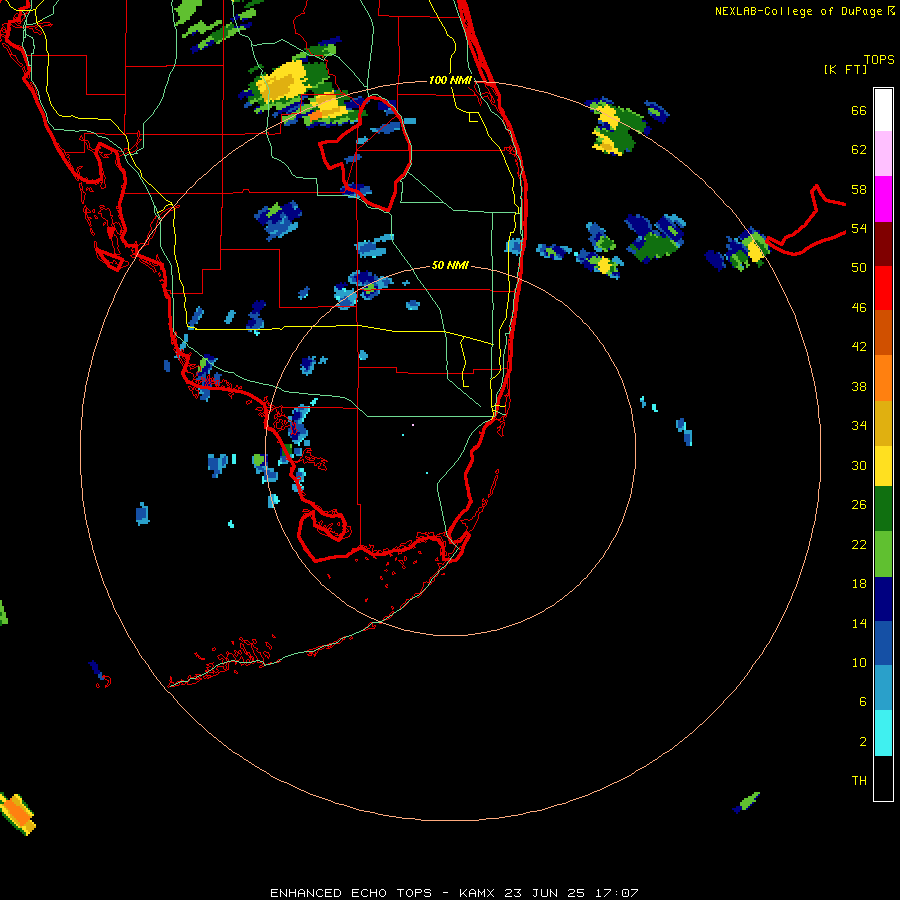Image resolution: width=900 pixels, height=900 pixels.
Task: Click the legend value '2'
Action: click(863, 742)
